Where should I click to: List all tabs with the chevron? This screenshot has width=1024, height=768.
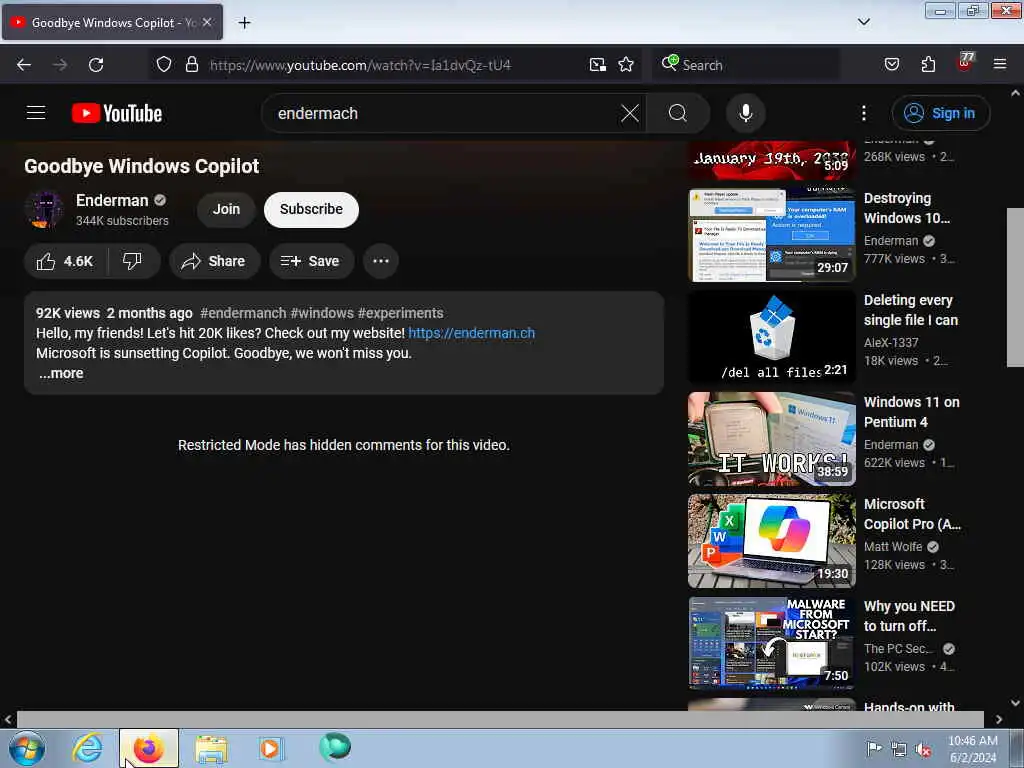pos(863,22)
